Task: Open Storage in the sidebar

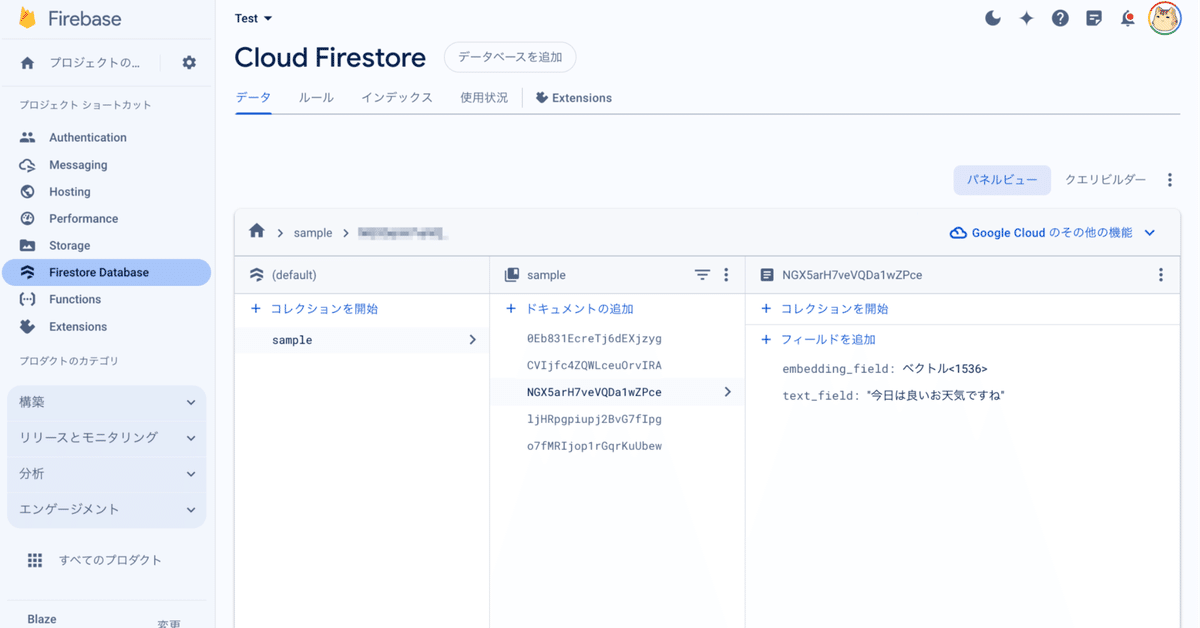Action: tap(70, 246)
